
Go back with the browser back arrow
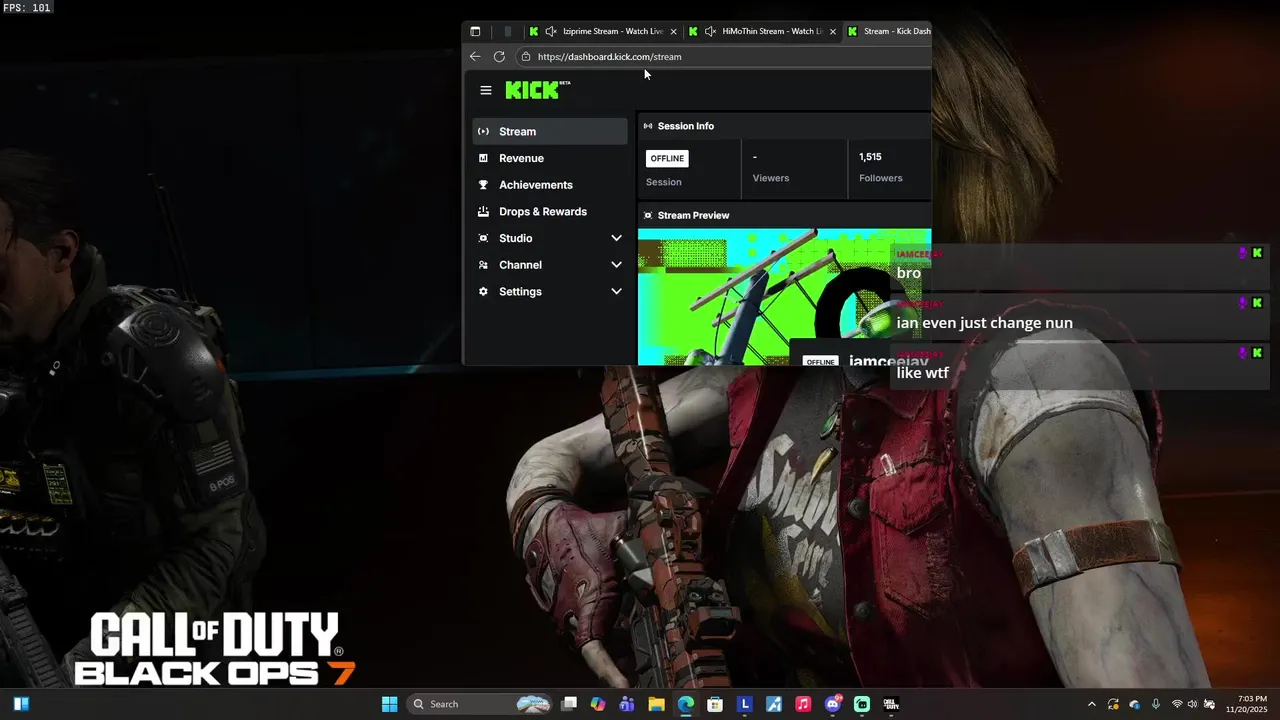pos(475,56)
